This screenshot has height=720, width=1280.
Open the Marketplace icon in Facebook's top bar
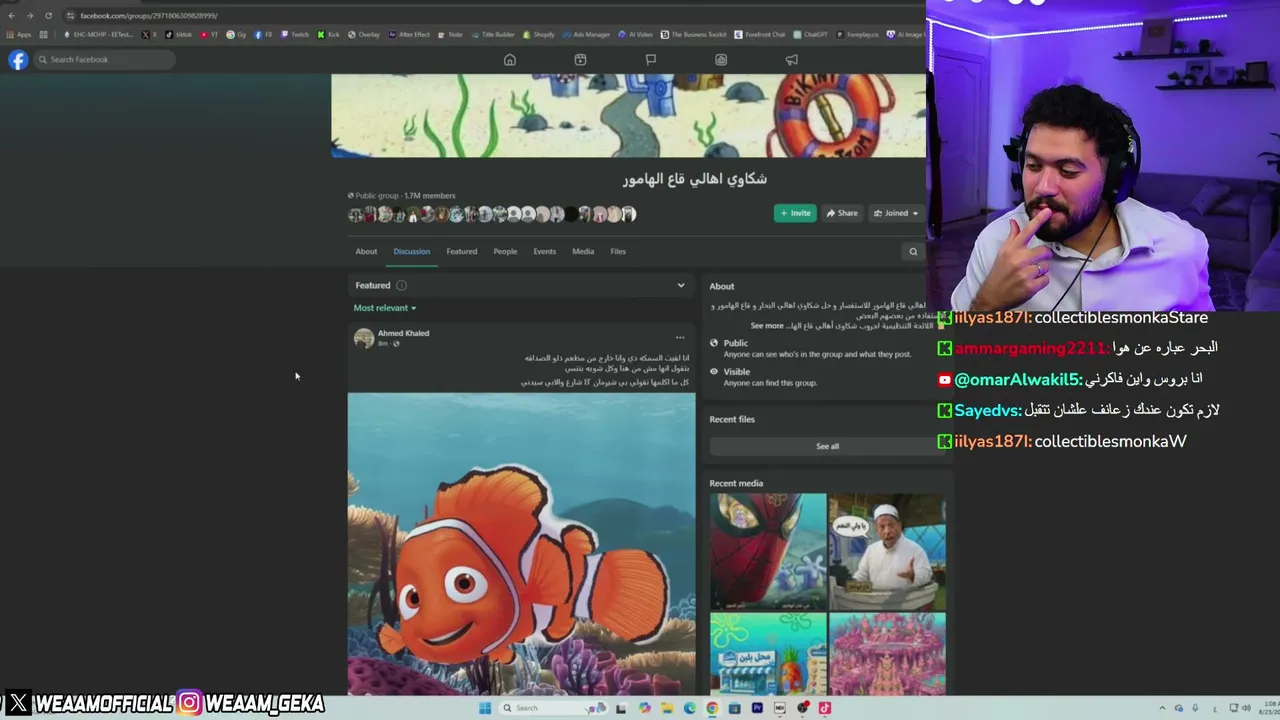721,60
